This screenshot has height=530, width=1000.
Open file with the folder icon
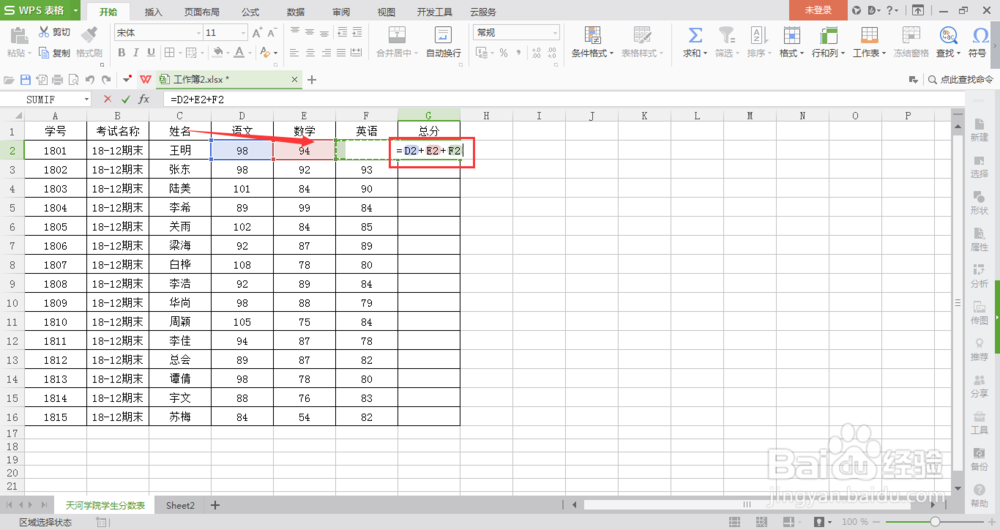[9, 80]
